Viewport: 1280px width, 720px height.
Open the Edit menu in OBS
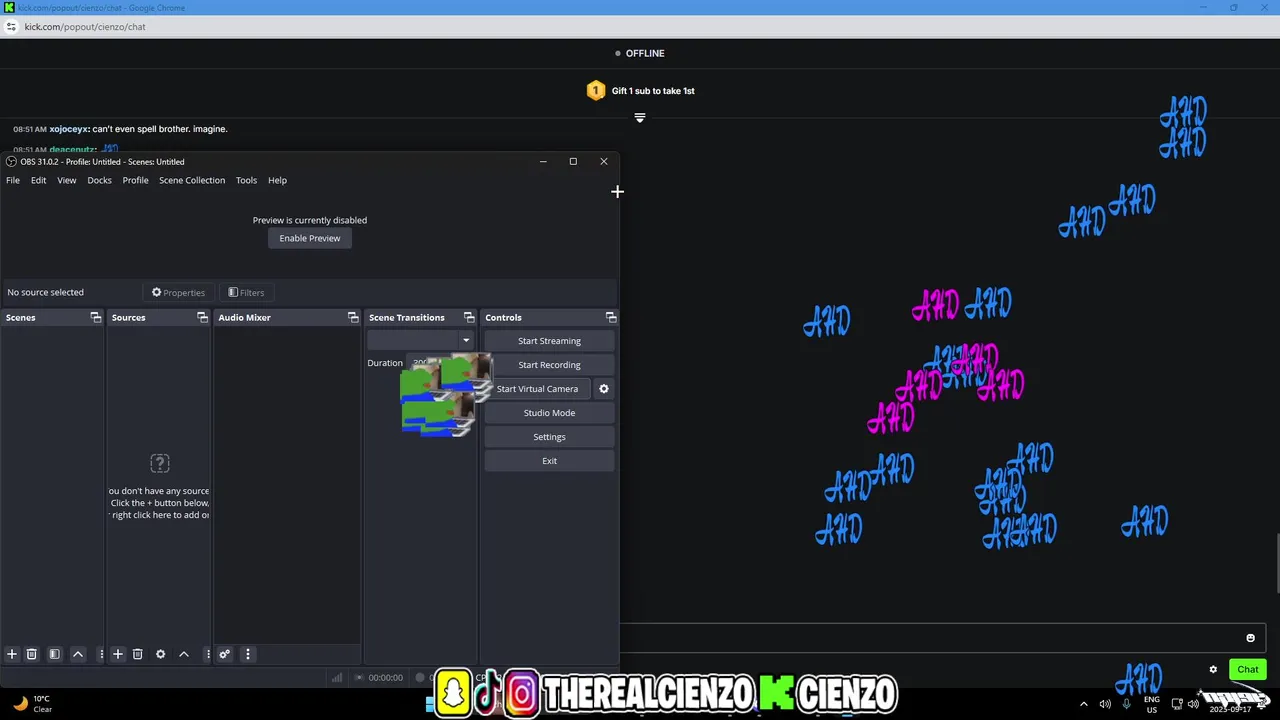38,181
